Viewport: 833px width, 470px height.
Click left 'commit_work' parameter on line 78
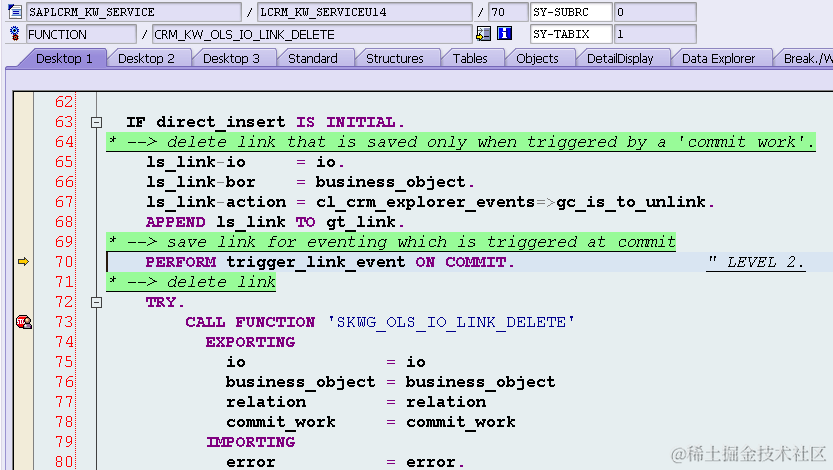click(x=280, y=422)
